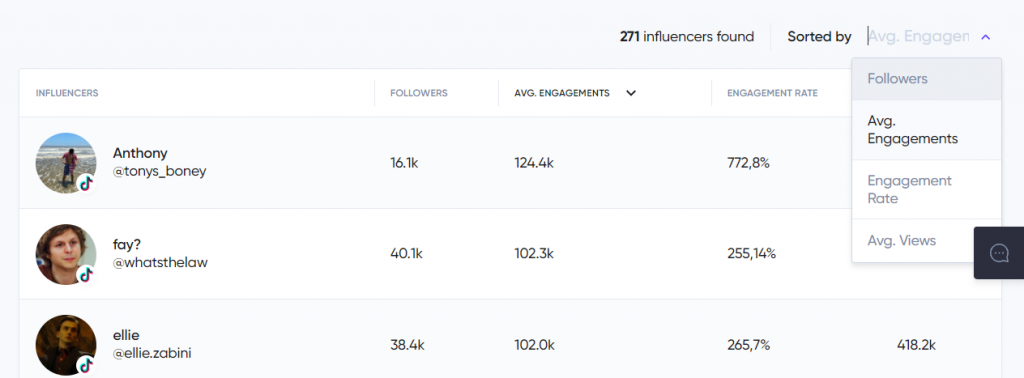Click the Anthony influencer name
The height and width of the screenshot is (378, 1024).
140,153
